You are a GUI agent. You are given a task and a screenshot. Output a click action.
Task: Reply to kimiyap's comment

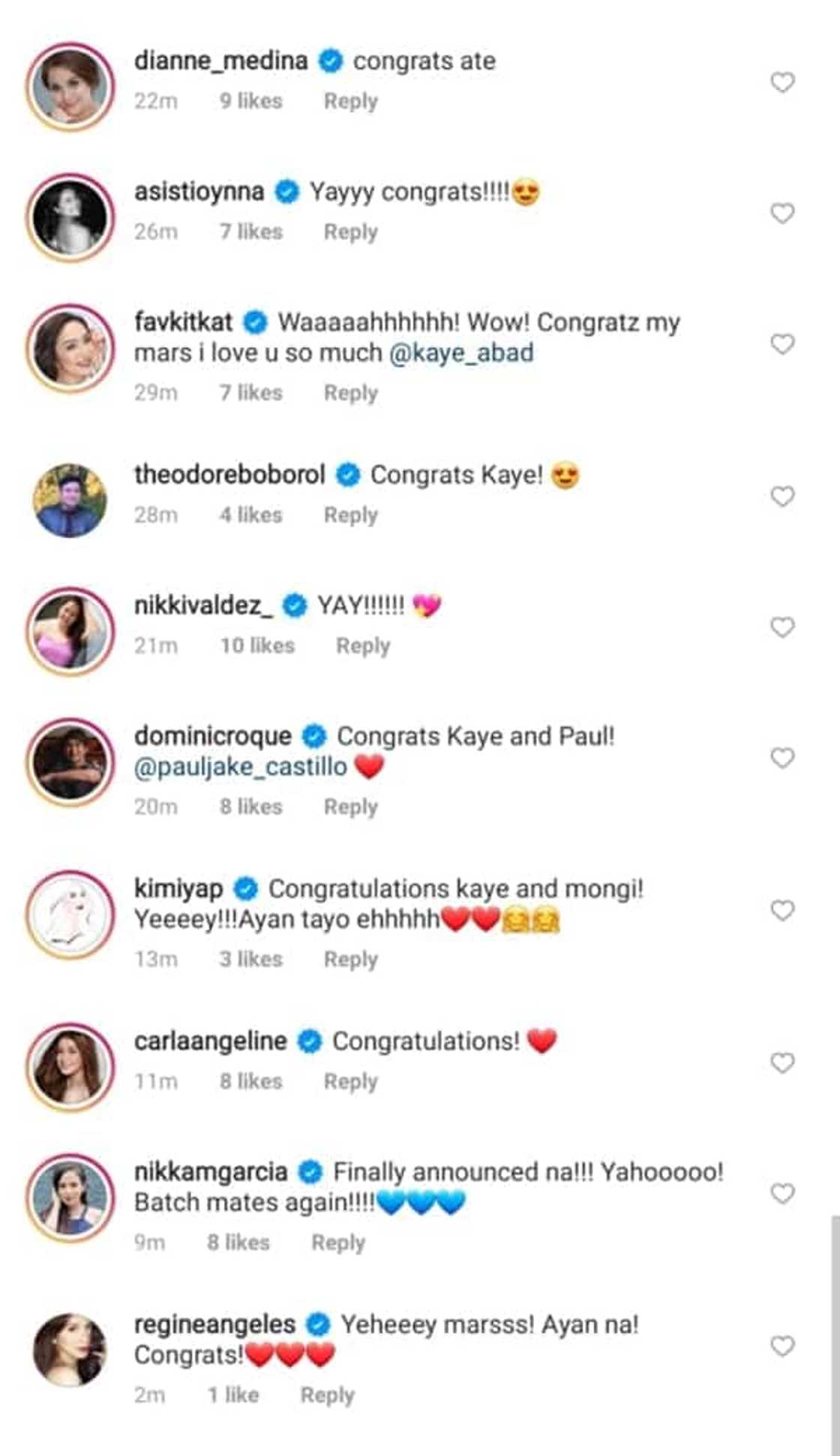(351, 959)
